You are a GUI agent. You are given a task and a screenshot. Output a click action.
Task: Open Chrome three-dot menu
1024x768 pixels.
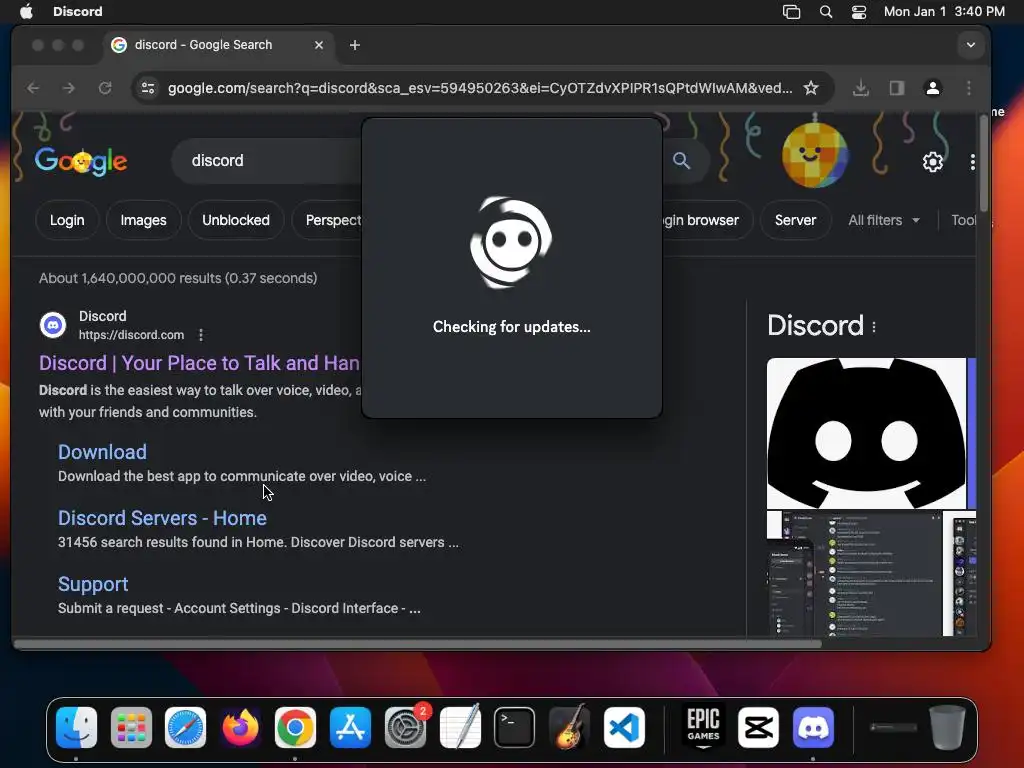coord(968,88)
